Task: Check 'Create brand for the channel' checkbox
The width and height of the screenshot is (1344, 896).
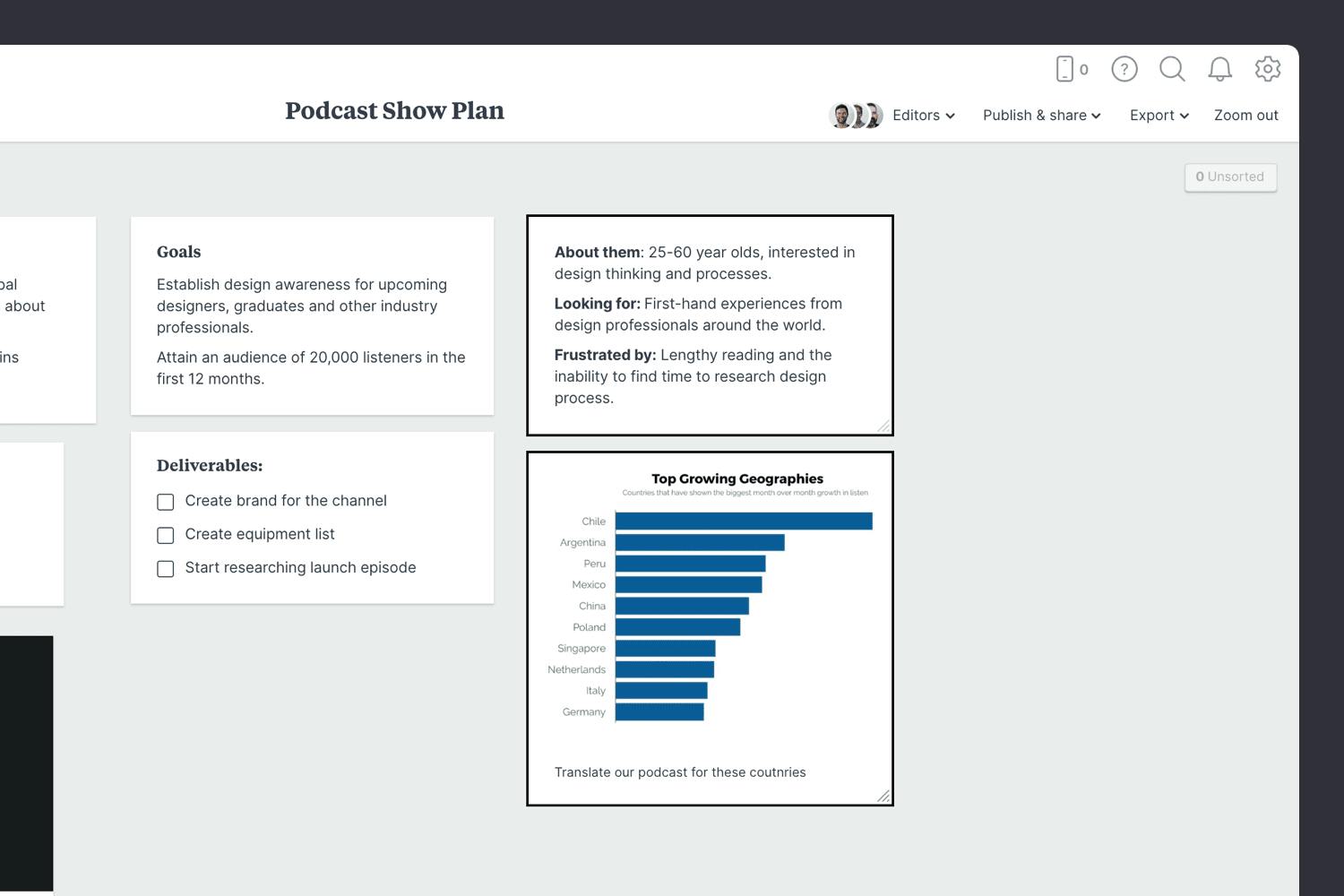Action: click(x=166, y=502)
